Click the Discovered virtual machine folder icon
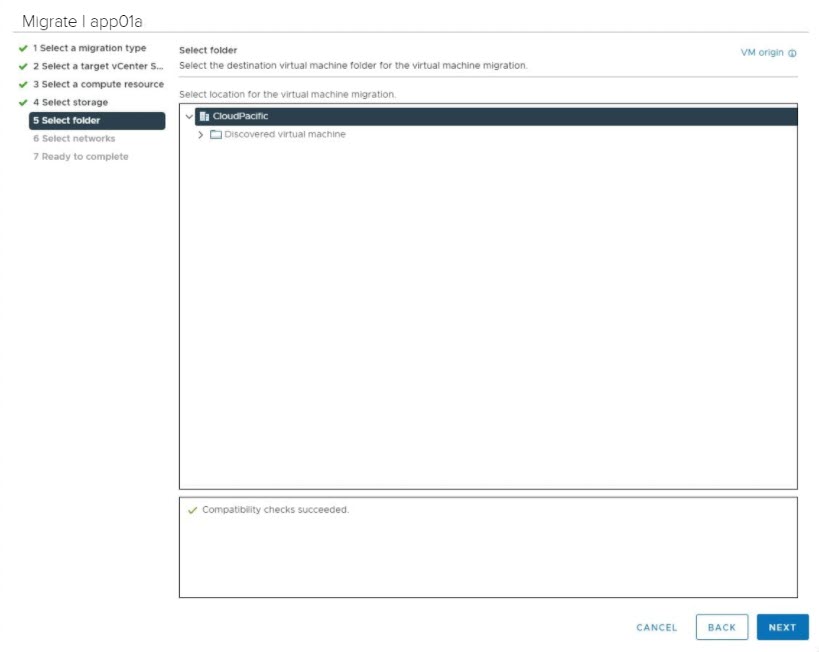 pos(215,135)
